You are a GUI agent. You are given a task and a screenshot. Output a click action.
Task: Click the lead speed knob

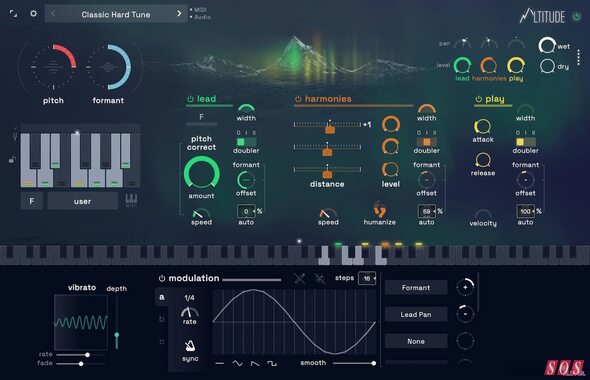(201, 213)
